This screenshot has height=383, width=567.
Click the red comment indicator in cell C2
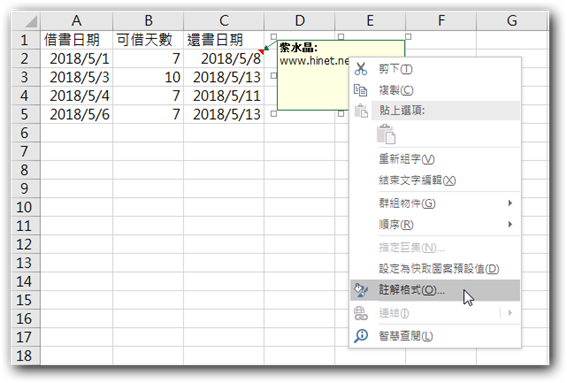261,52
